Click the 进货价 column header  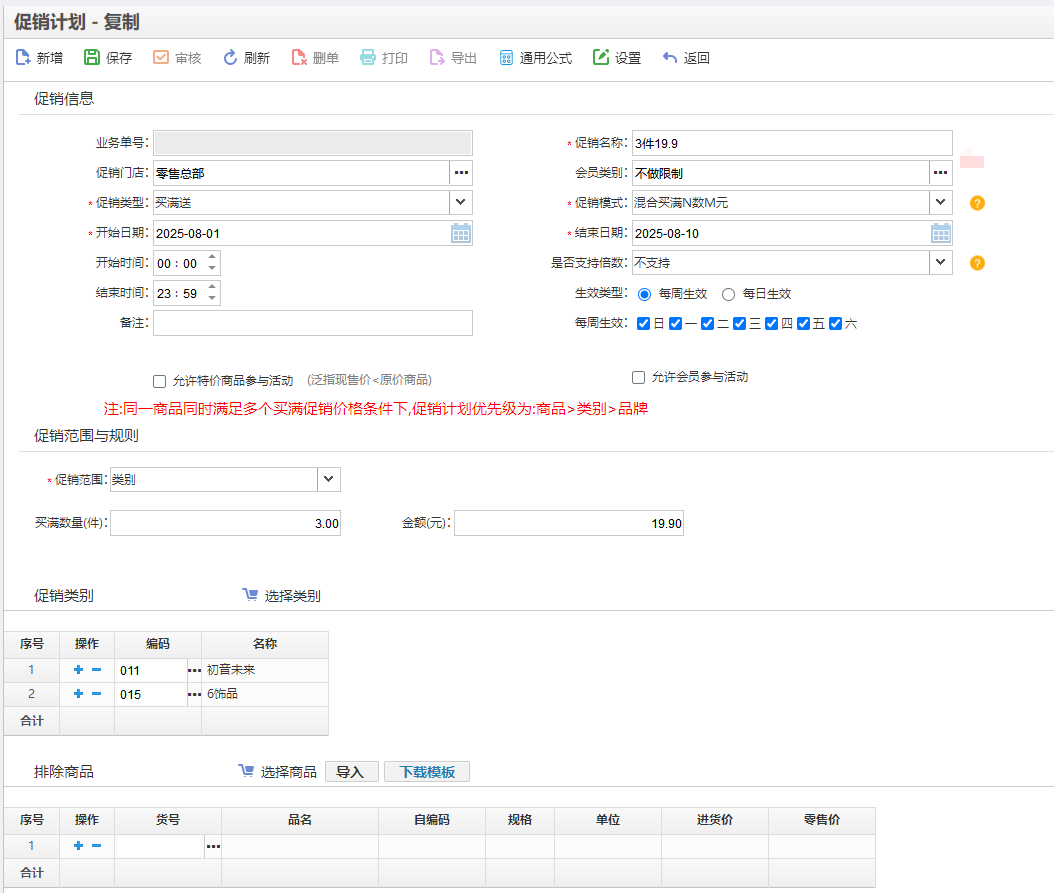pos(715,820)
